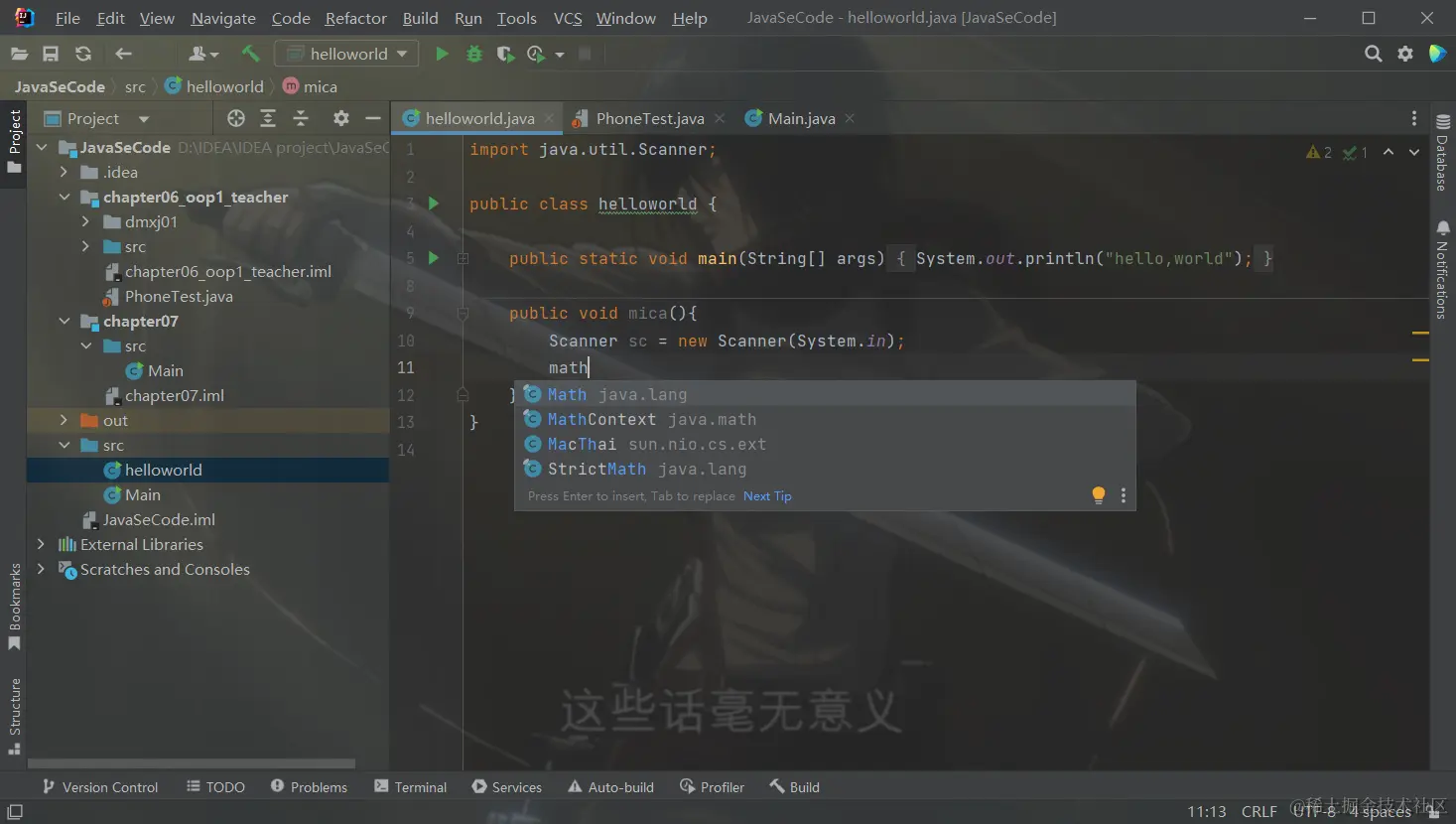The width and height of the screenshot is (1456, 824).
Task: Click Project panel horizontal scrollbar
Action: pos(192,763)
